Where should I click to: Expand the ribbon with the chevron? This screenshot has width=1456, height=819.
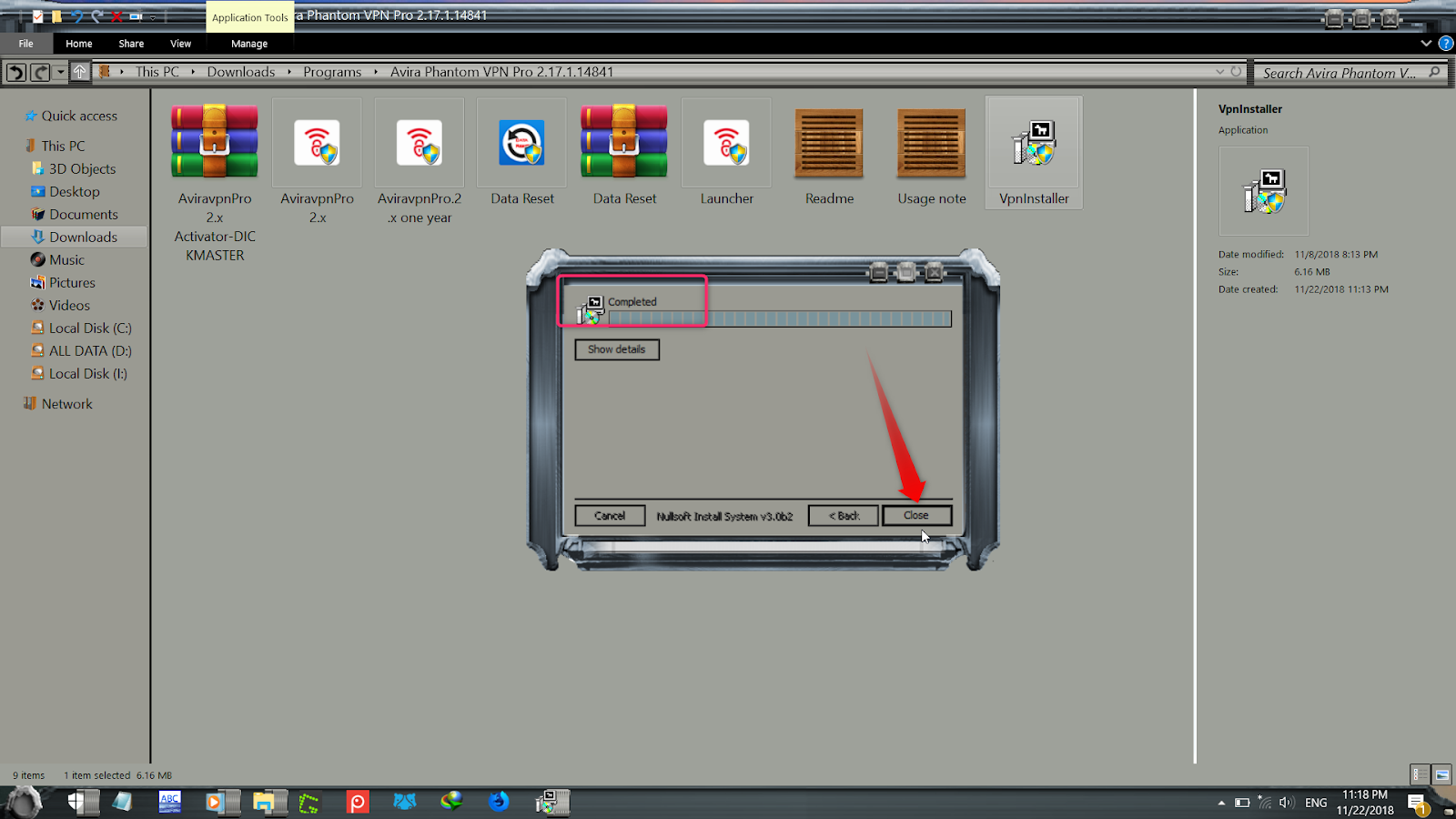point(1426,43)
